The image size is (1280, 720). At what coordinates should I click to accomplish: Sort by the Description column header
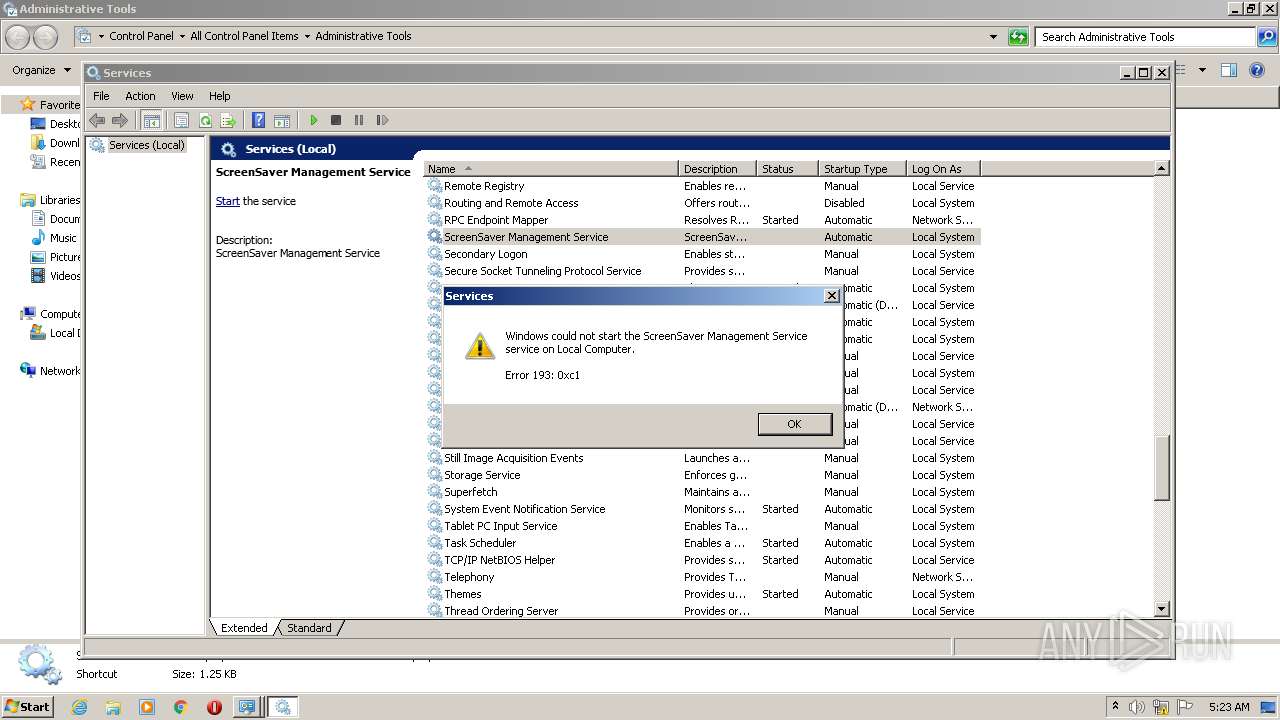point(717,169)
